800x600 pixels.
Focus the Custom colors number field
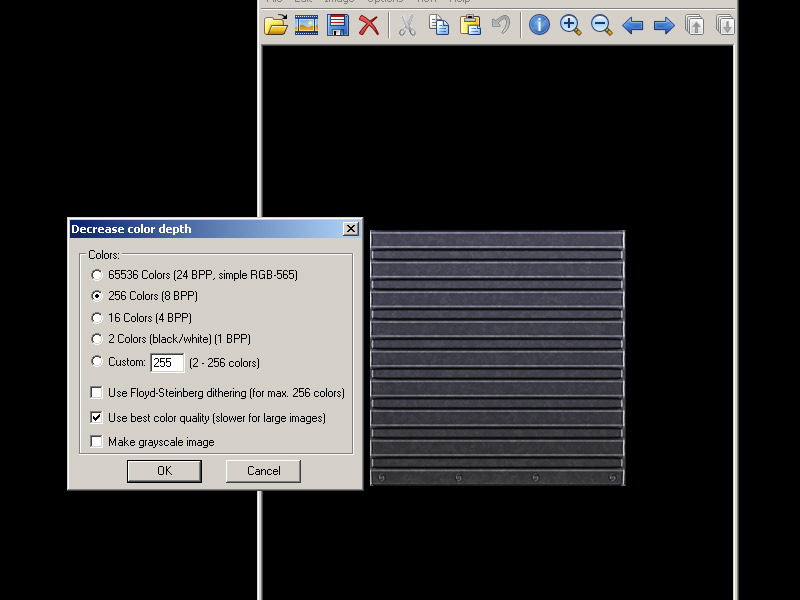point(167,363)
